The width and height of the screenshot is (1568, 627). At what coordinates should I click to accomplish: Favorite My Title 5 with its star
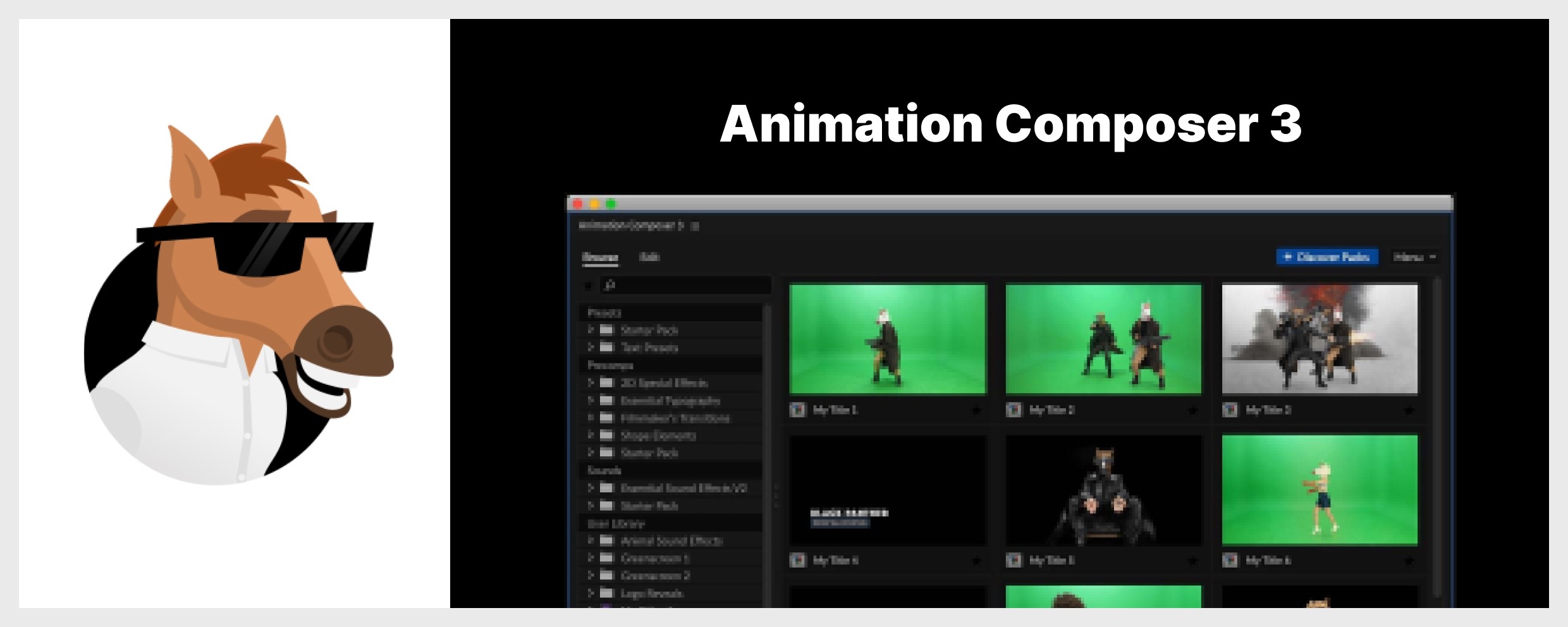click(1192, 561)
